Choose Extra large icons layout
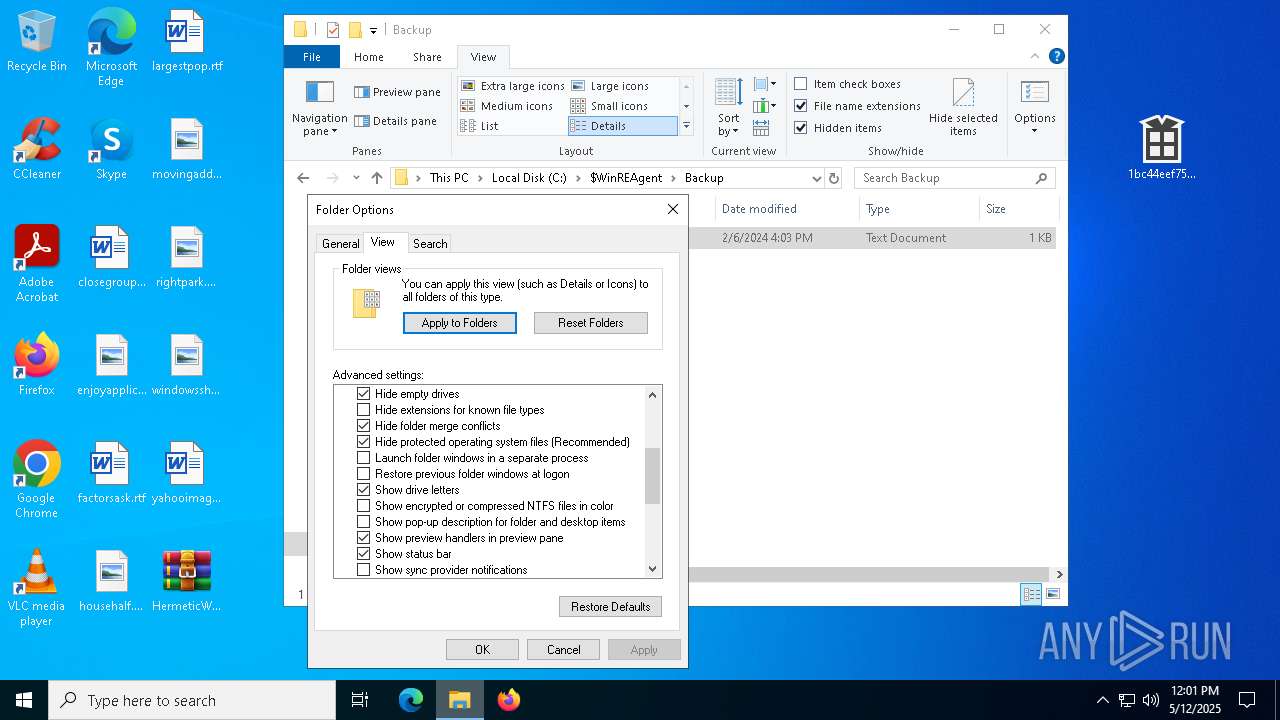 pyautogui.click(x=512, y=86)
